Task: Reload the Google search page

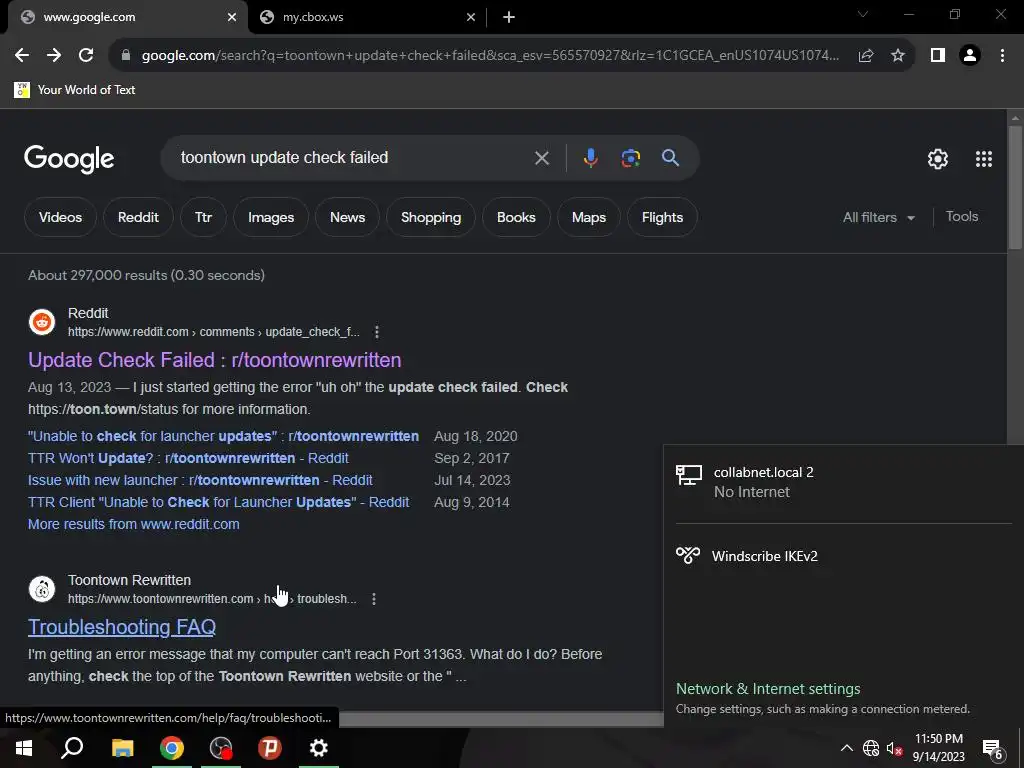Action: click(x=86, y=56)
